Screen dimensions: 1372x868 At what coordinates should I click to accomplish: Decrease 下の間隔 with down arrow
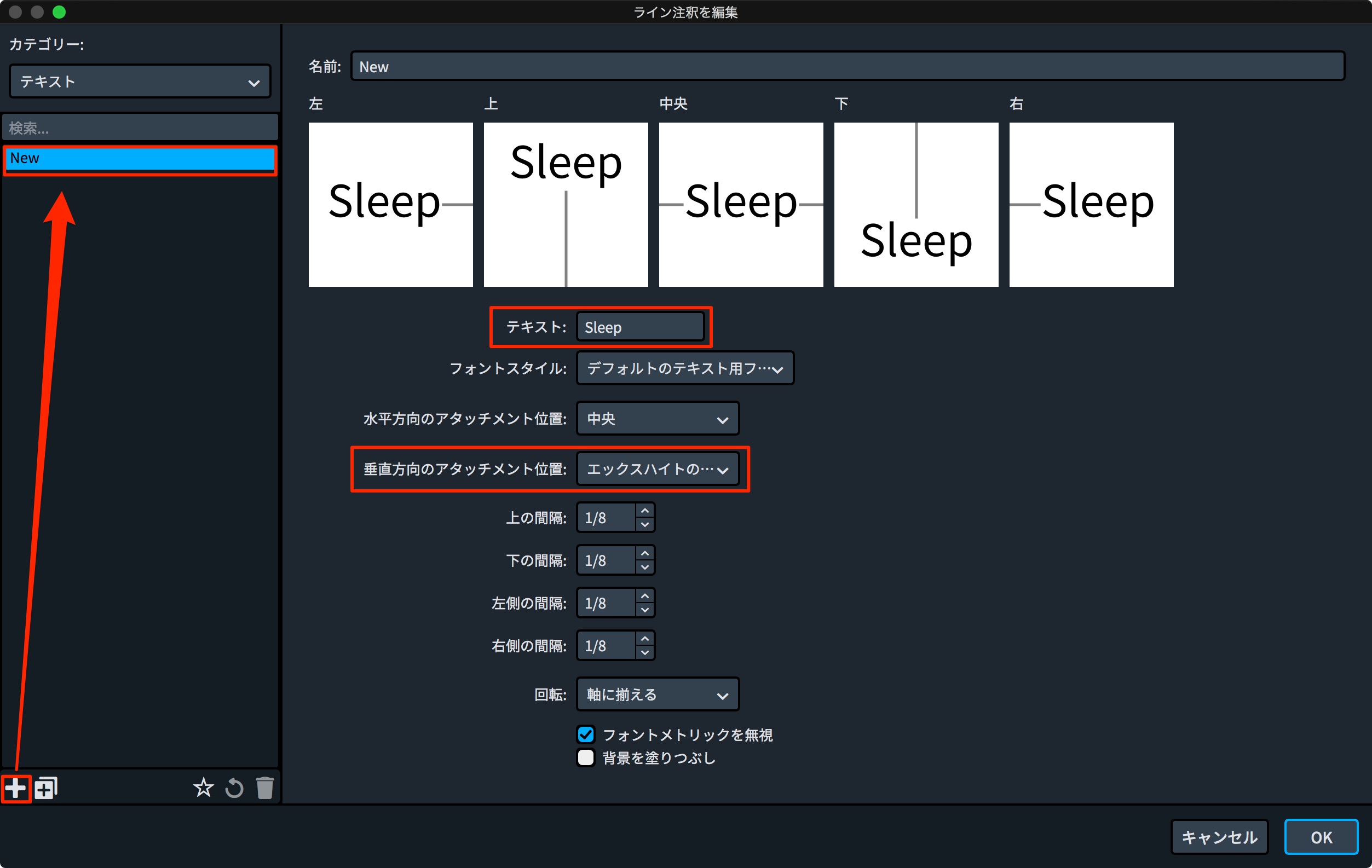tap(645, 568)
